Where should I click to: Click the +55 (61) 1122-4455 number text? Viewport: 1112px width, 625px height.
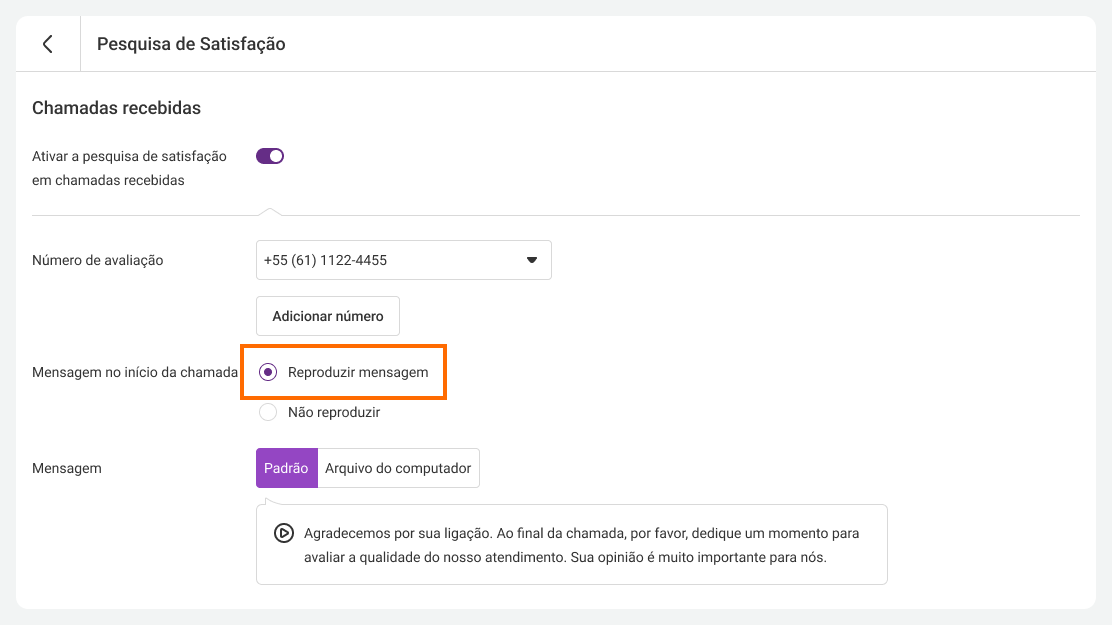[326, 260]
